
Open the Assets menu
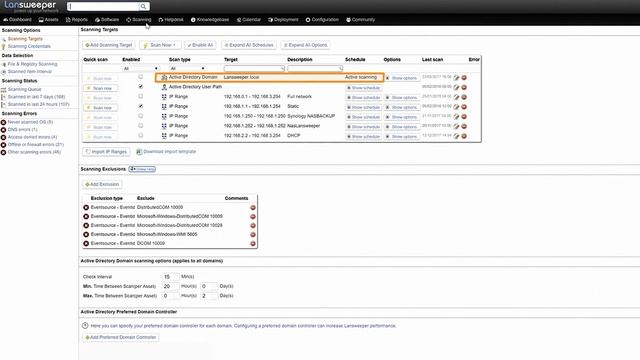click(x=49, y=20)
